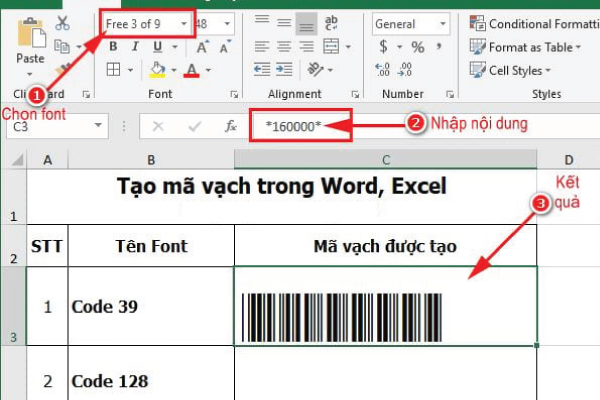Increase indent icon

(x=284, y=70)
